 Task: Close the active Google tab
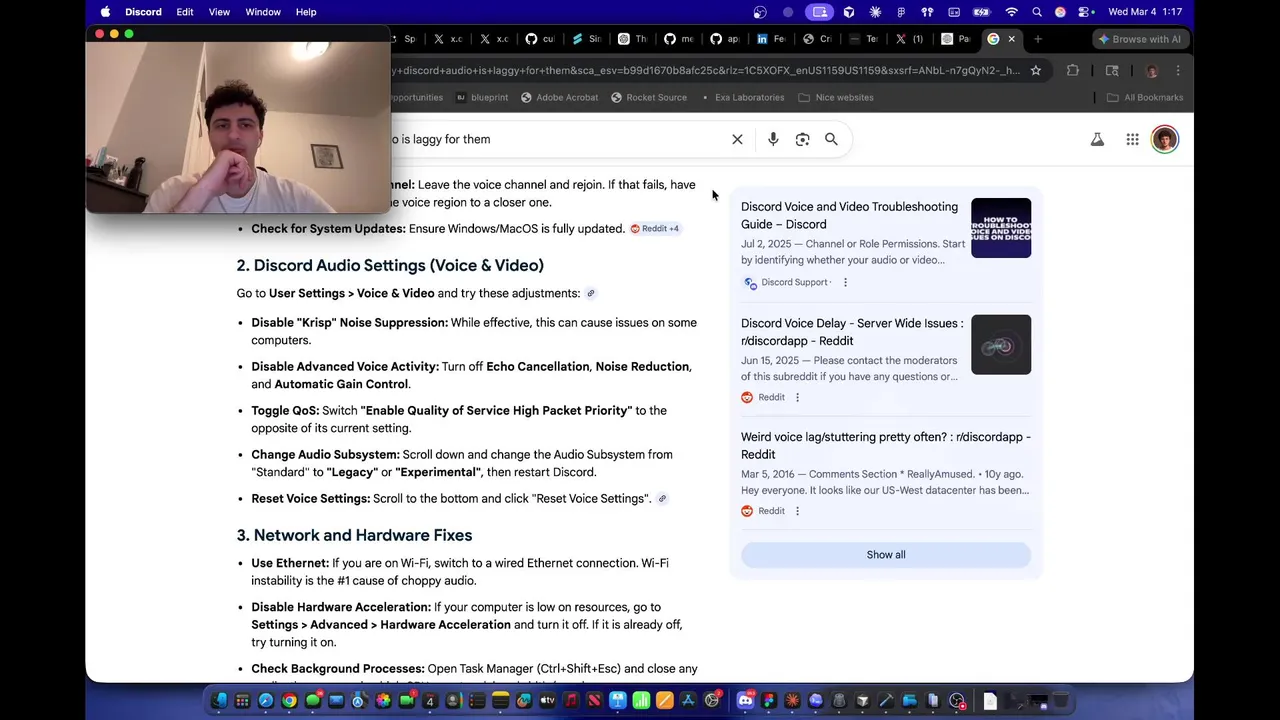click(x=1011, y=39)
